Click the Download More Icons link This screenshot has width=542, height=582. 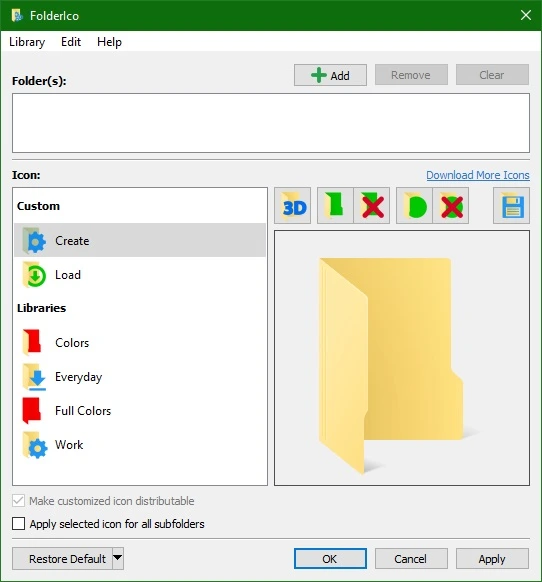(478, 175)
